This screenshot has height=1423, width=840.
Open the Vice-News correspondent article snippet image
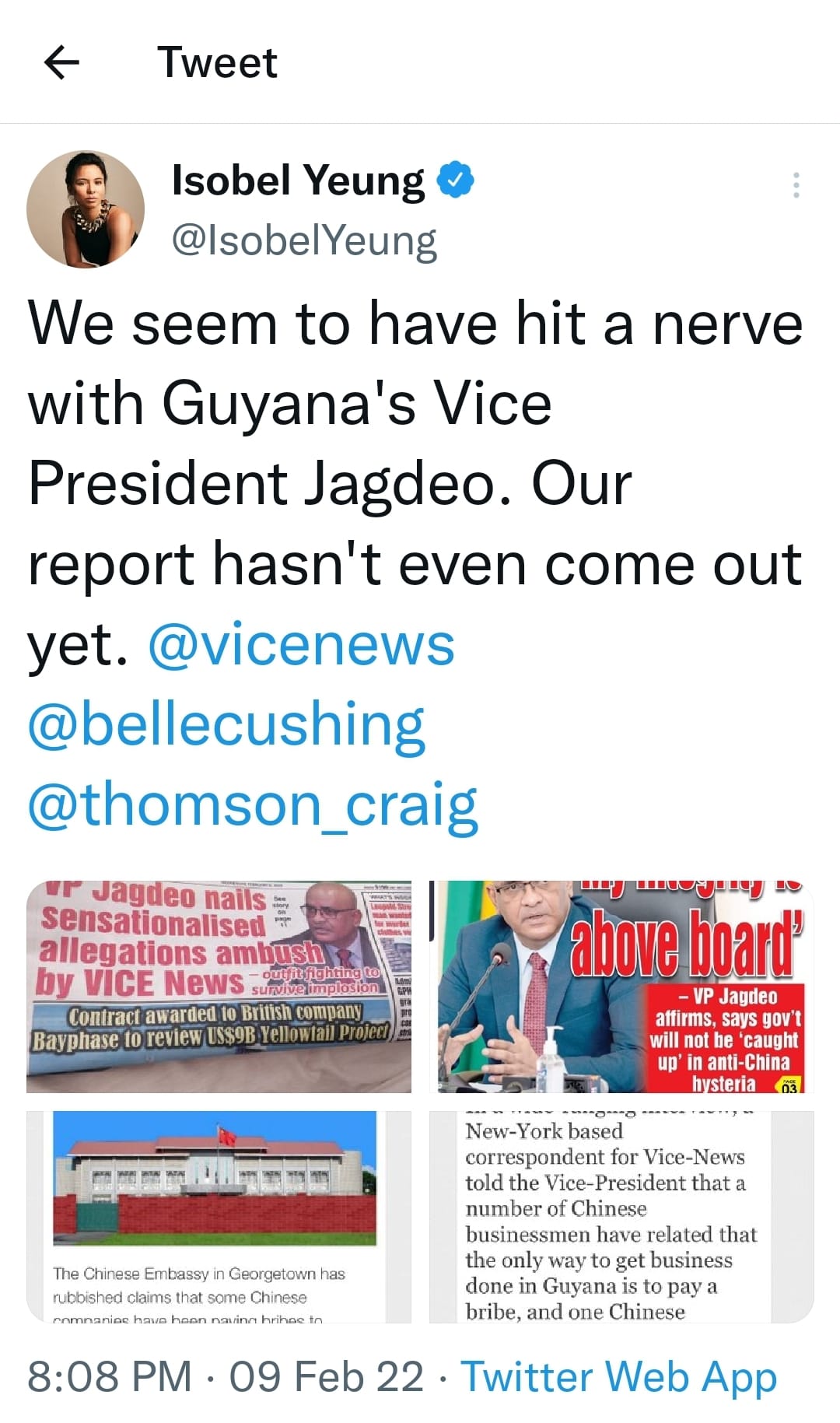coord(621,1217)
